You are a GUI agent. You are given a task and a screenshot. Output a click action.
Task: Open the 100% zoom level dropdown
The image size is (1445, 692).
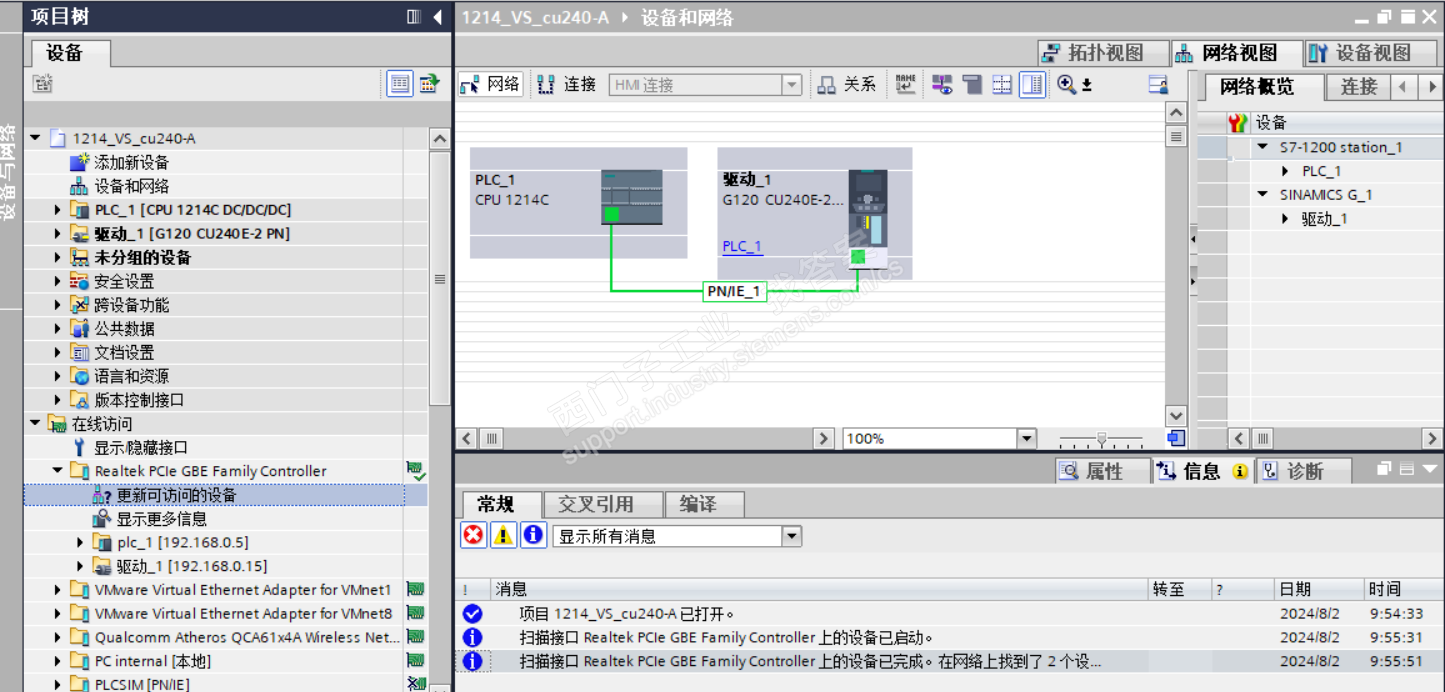1026,438
